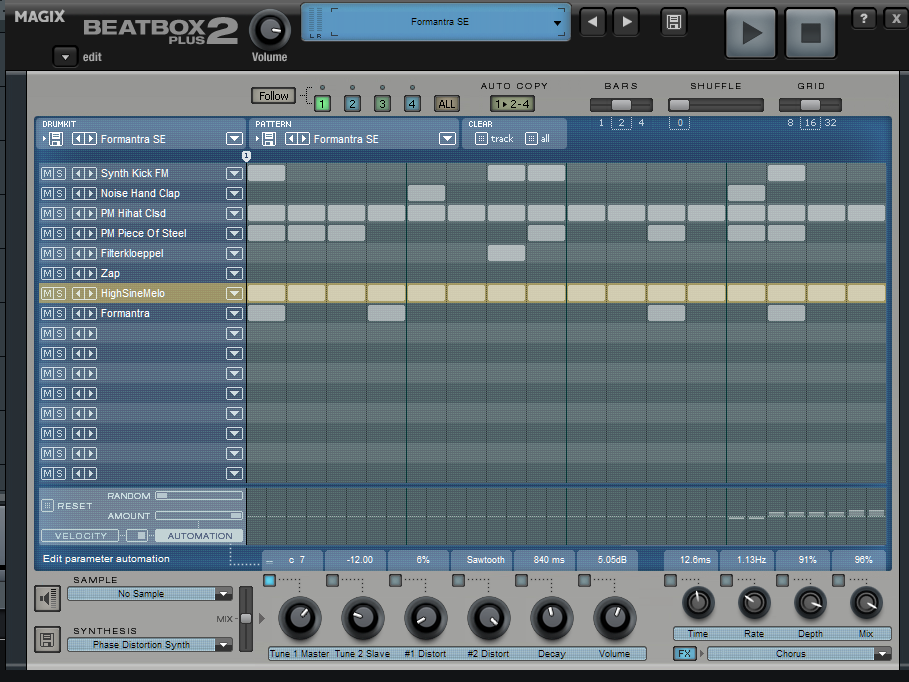Open the No Sample dropdown
This screenshot has height=682, width=909.
point(223,594)
